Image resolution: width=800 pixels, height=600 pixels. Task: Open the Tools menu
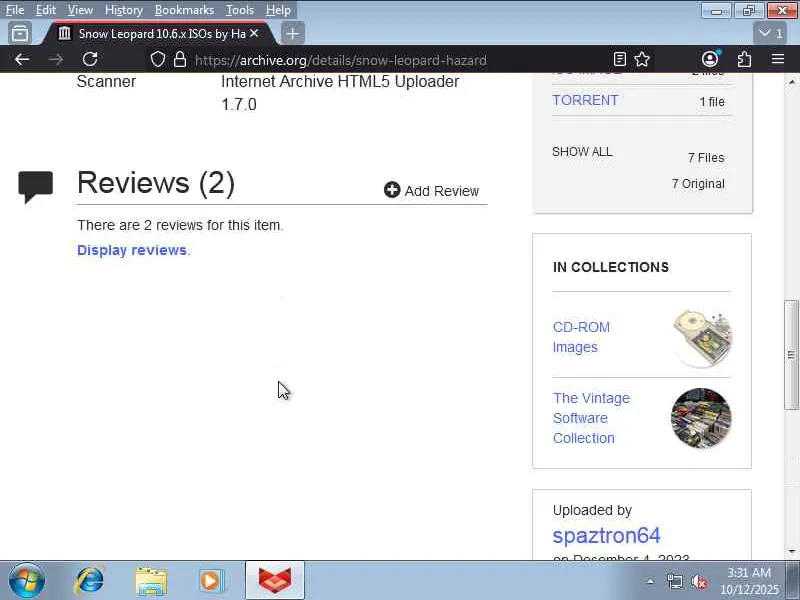240,10
